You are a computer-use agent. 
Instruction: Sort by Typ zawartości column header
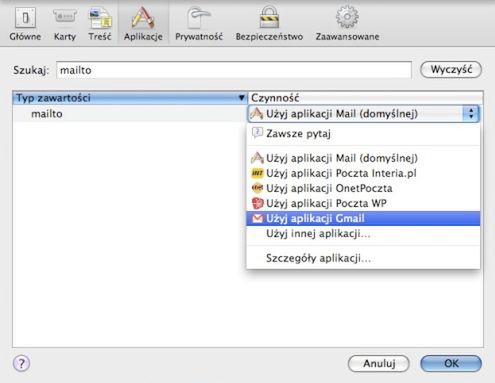(130, 98)
